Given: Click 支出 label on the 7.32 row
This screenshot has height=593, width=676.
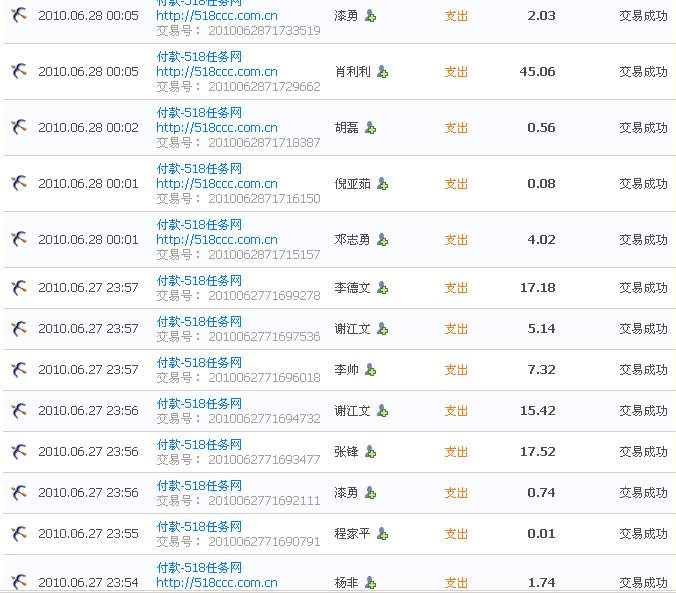Looking at the screenshot, I should coord(456,370).
